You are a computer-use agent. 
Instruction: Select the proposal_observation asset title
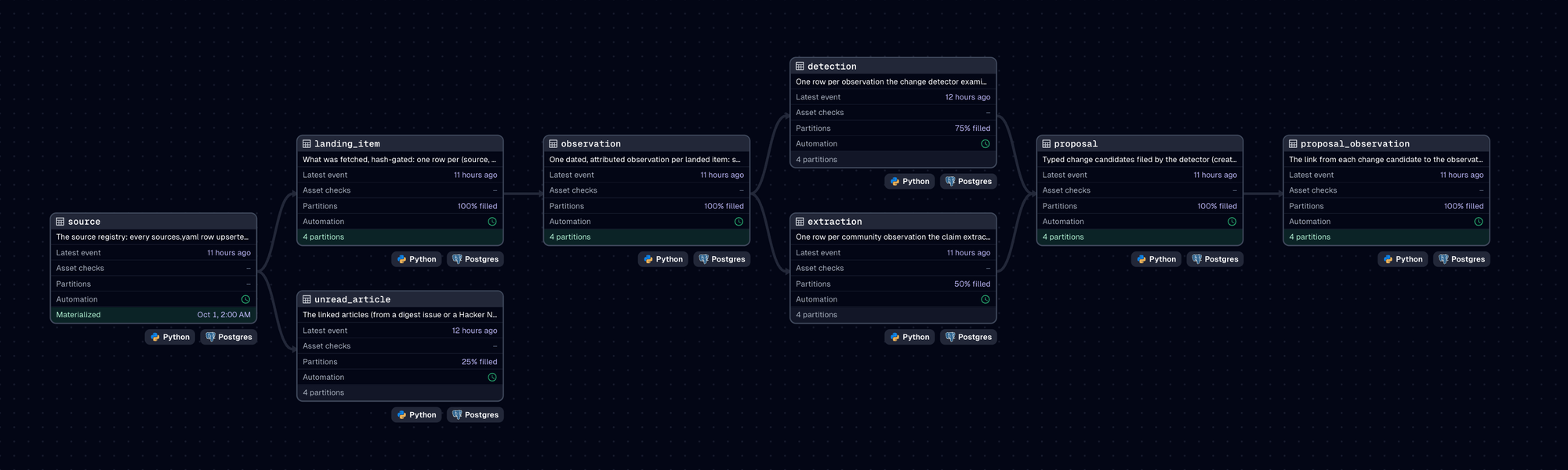1355,144
